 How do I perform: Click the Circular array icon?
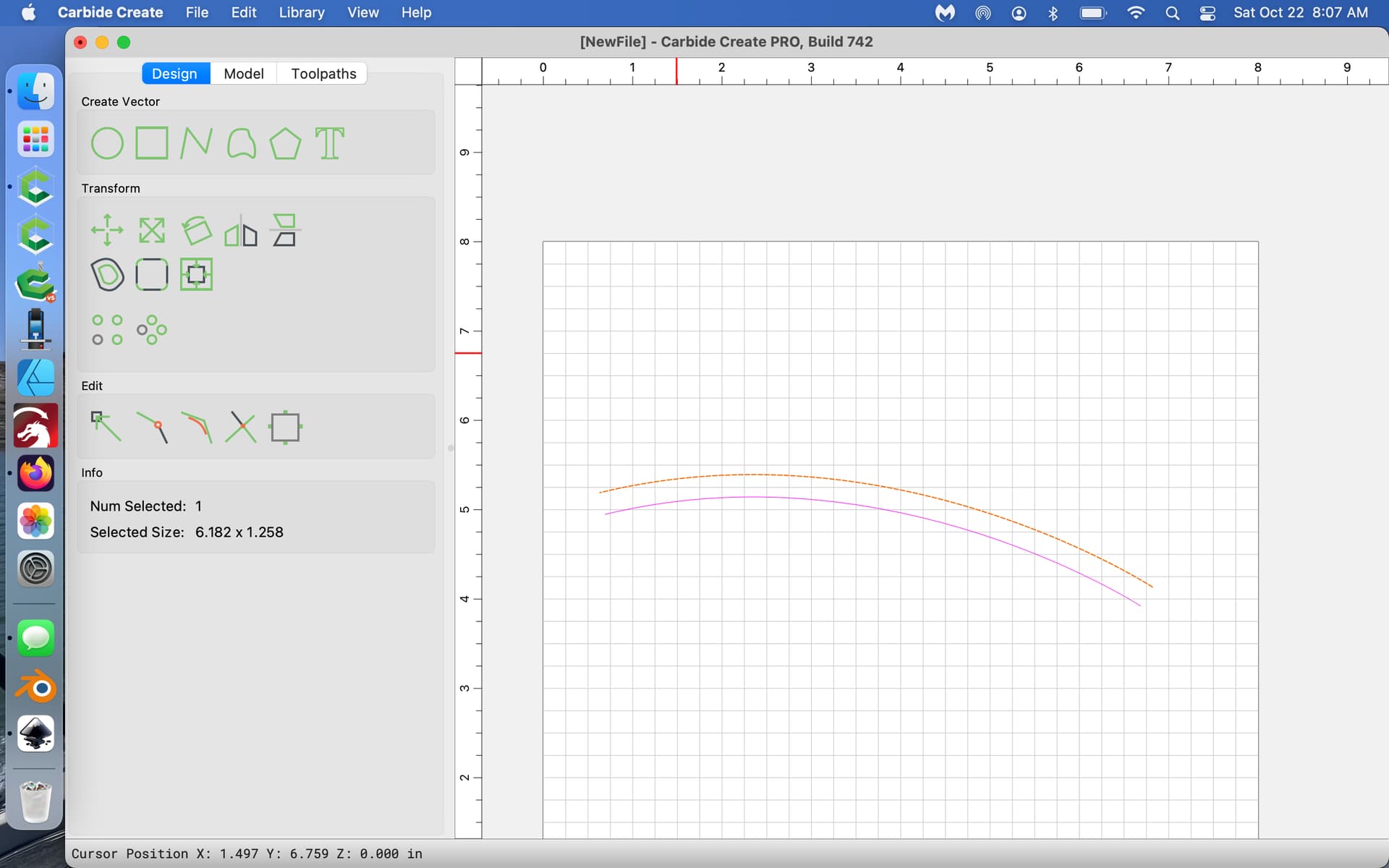point(152,330)
